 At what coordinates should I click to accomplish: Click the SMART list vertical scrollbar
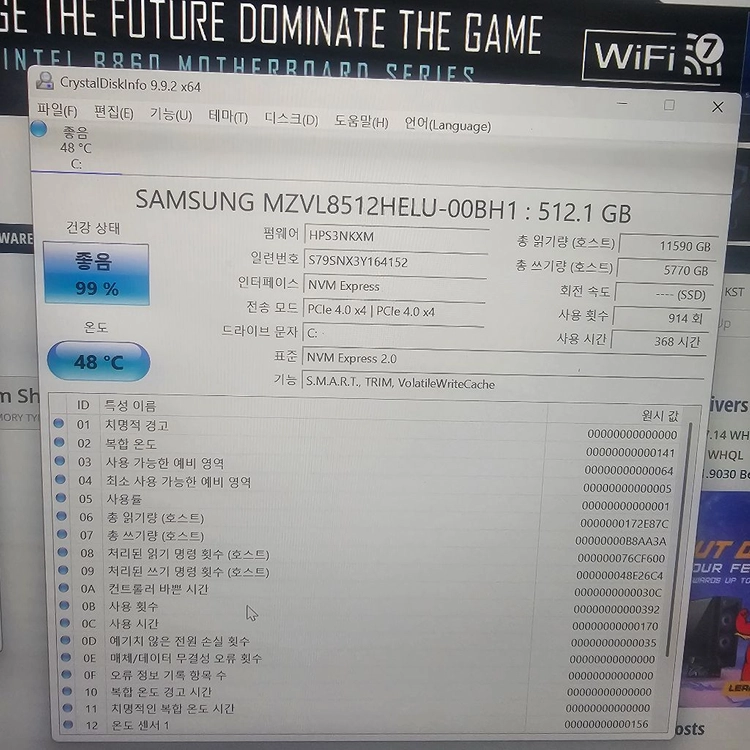678,540
